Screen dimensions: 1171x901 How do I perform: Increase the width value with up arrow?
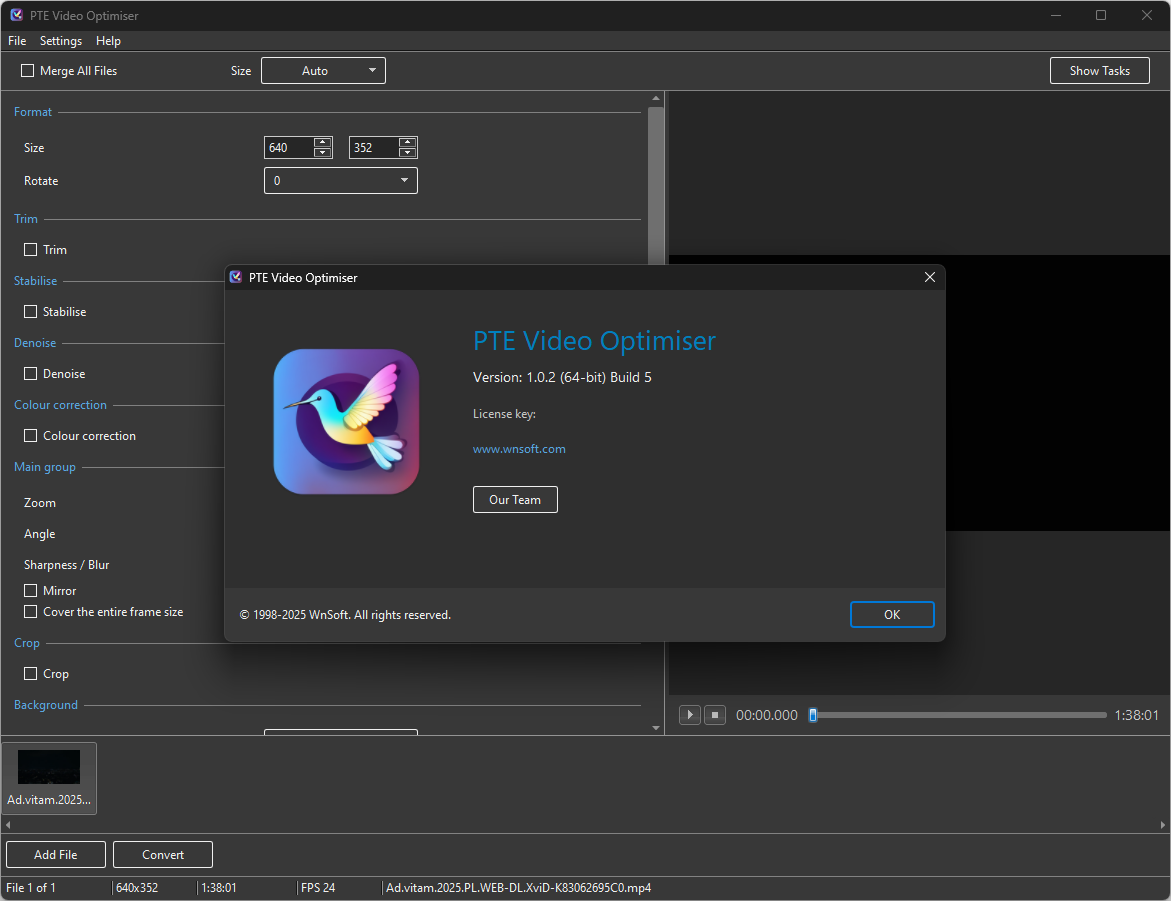323,142
